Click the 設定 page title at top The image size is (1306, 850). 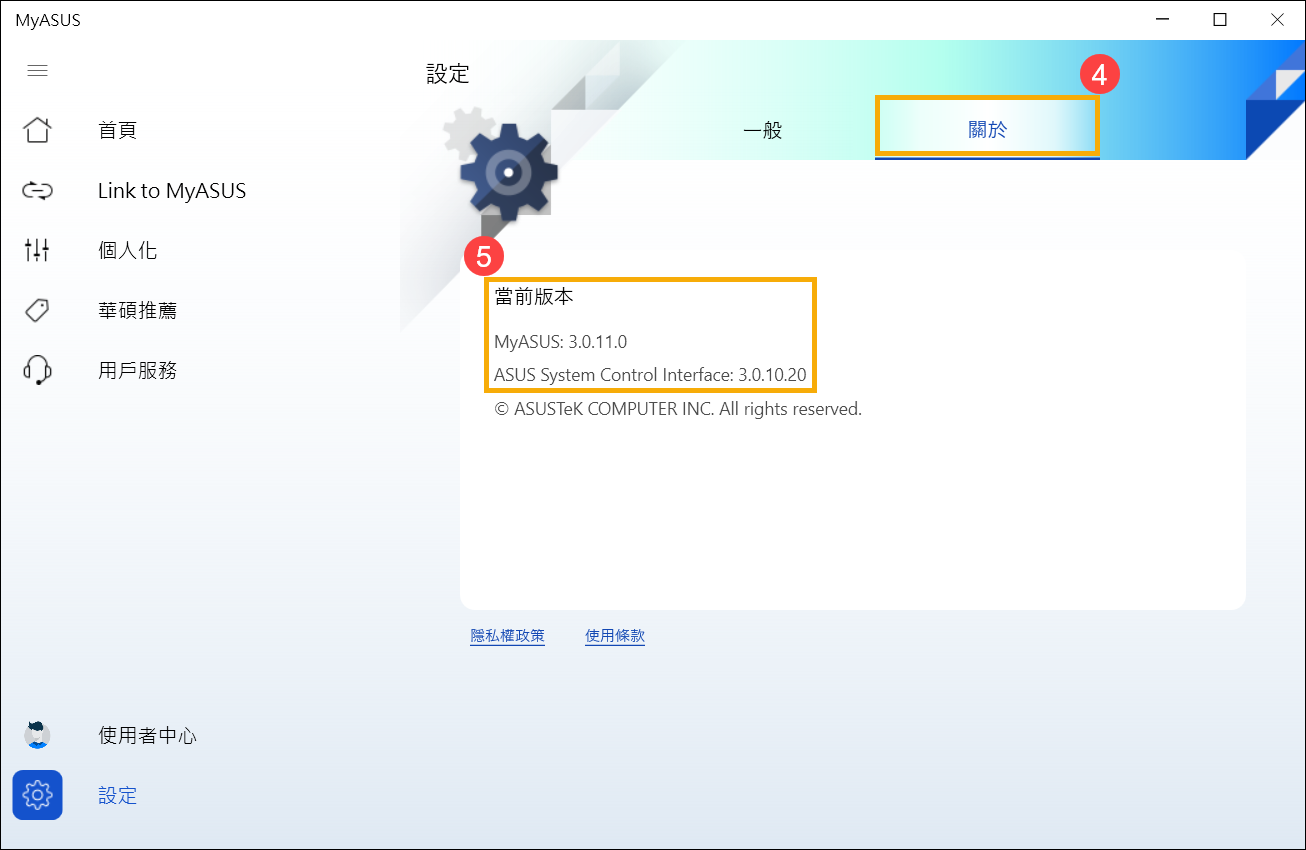[447, 74]
